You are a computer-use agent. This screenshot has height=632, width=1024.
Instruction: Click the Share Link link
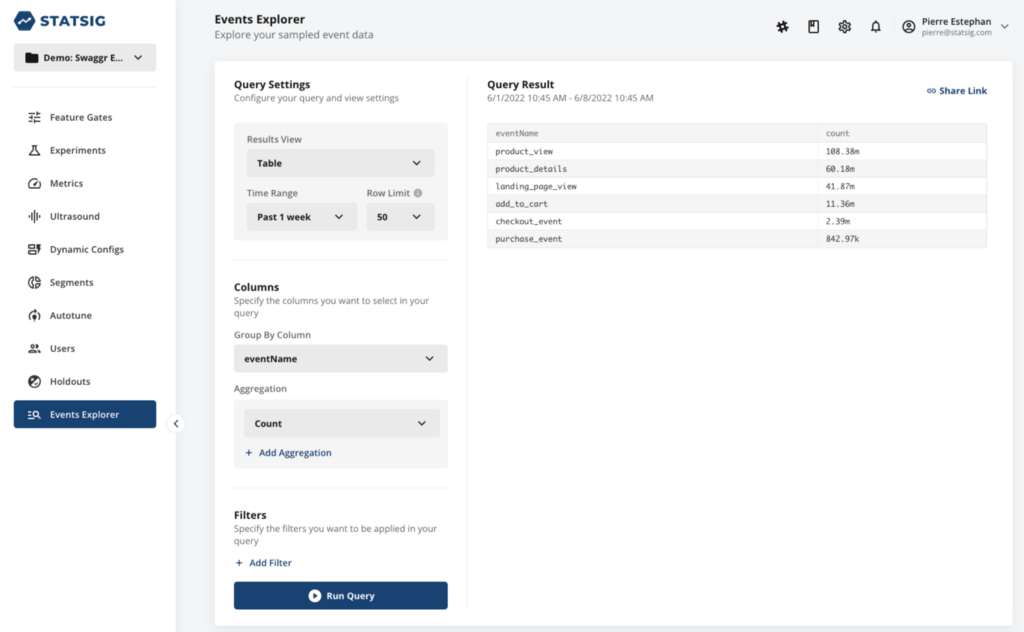tap(957, 91)
